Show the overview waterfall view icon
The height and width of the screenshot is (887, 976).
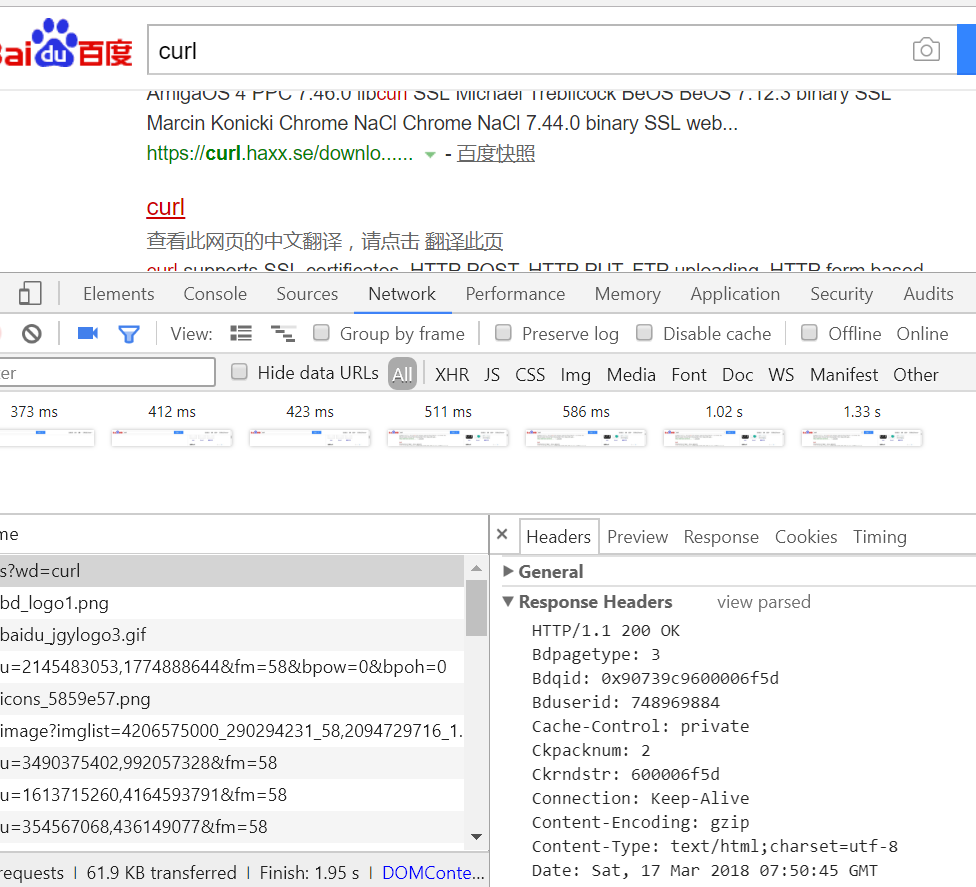283,334
